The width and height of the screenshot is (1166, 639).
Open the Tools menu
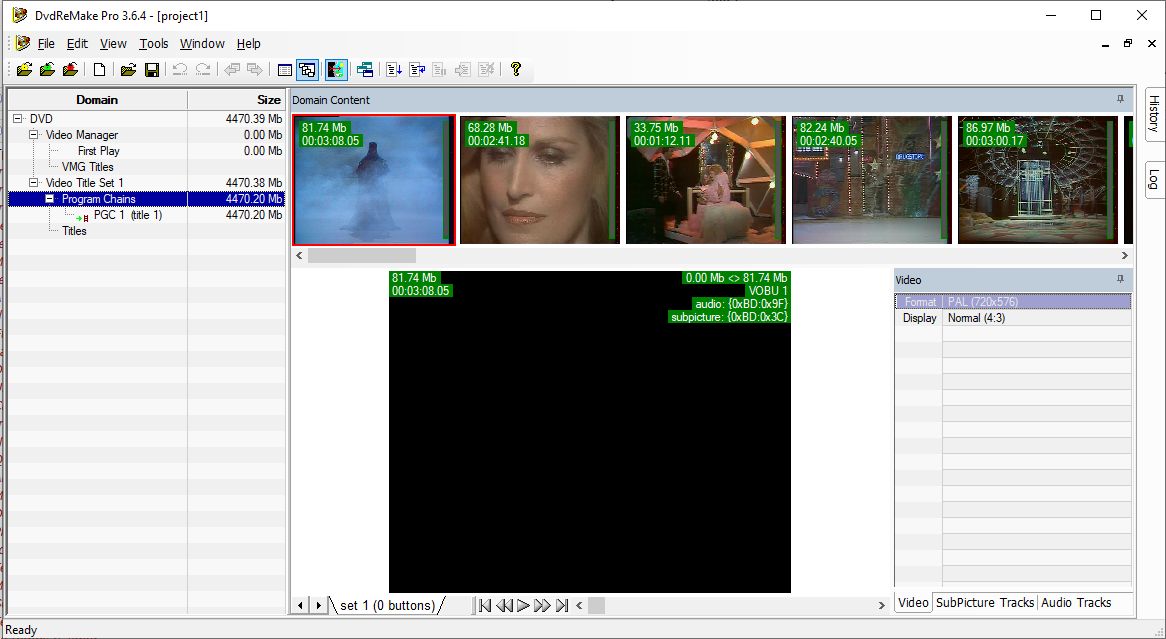154,44
